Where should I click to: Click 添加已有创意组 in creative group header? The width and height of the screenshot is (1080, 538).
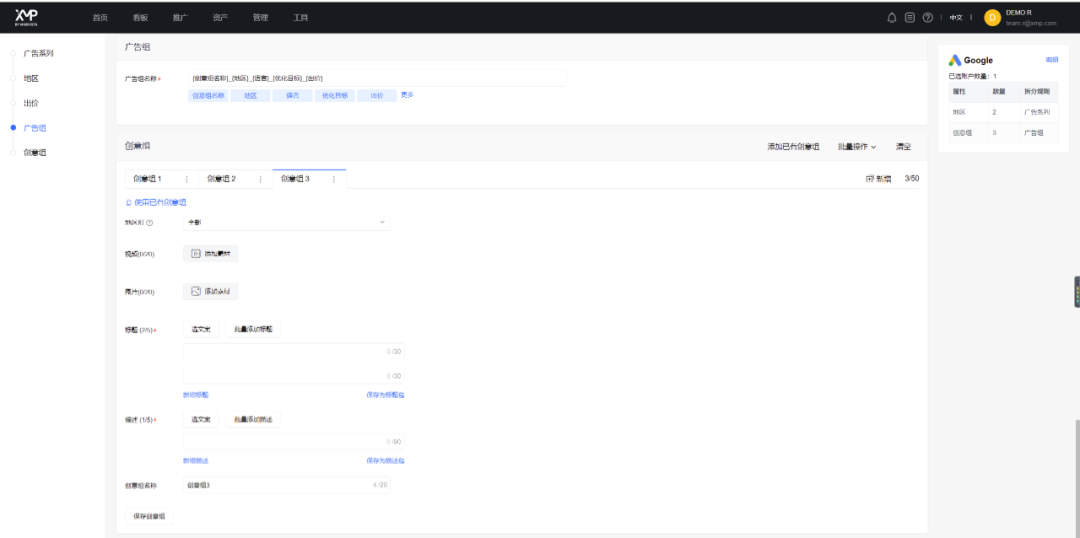(x=793, y=147)
